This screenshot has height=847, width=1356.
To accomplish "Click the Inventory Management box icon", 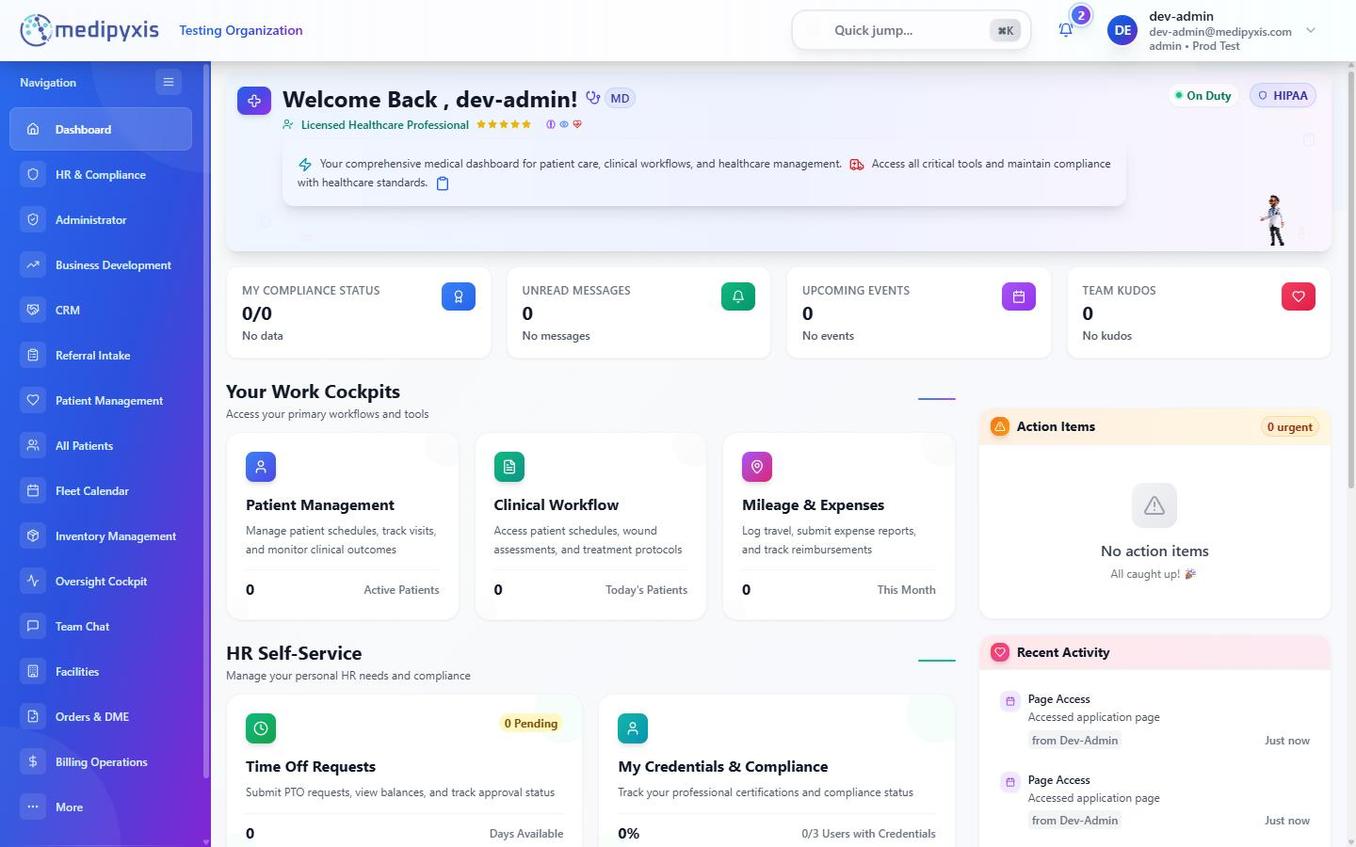I will (33, 536).
